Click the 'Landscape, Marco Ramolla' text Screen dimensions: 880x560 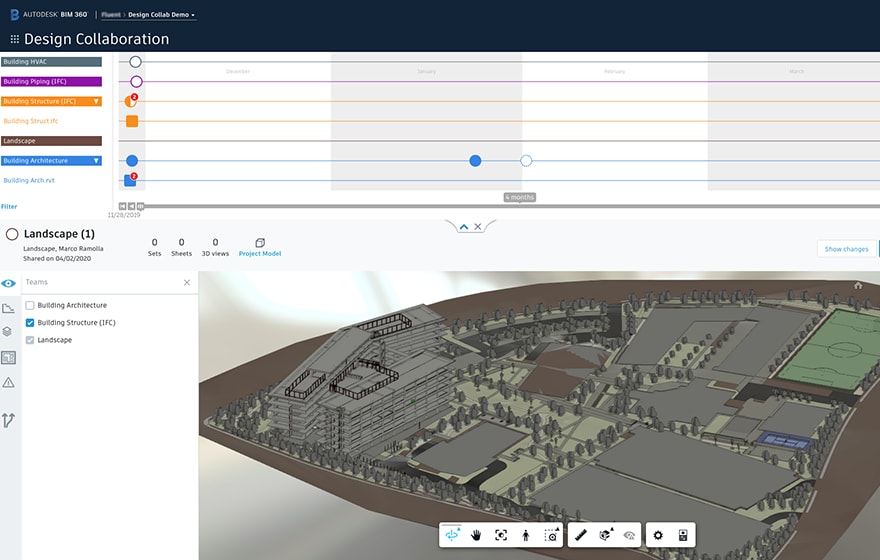pos(63,249)
